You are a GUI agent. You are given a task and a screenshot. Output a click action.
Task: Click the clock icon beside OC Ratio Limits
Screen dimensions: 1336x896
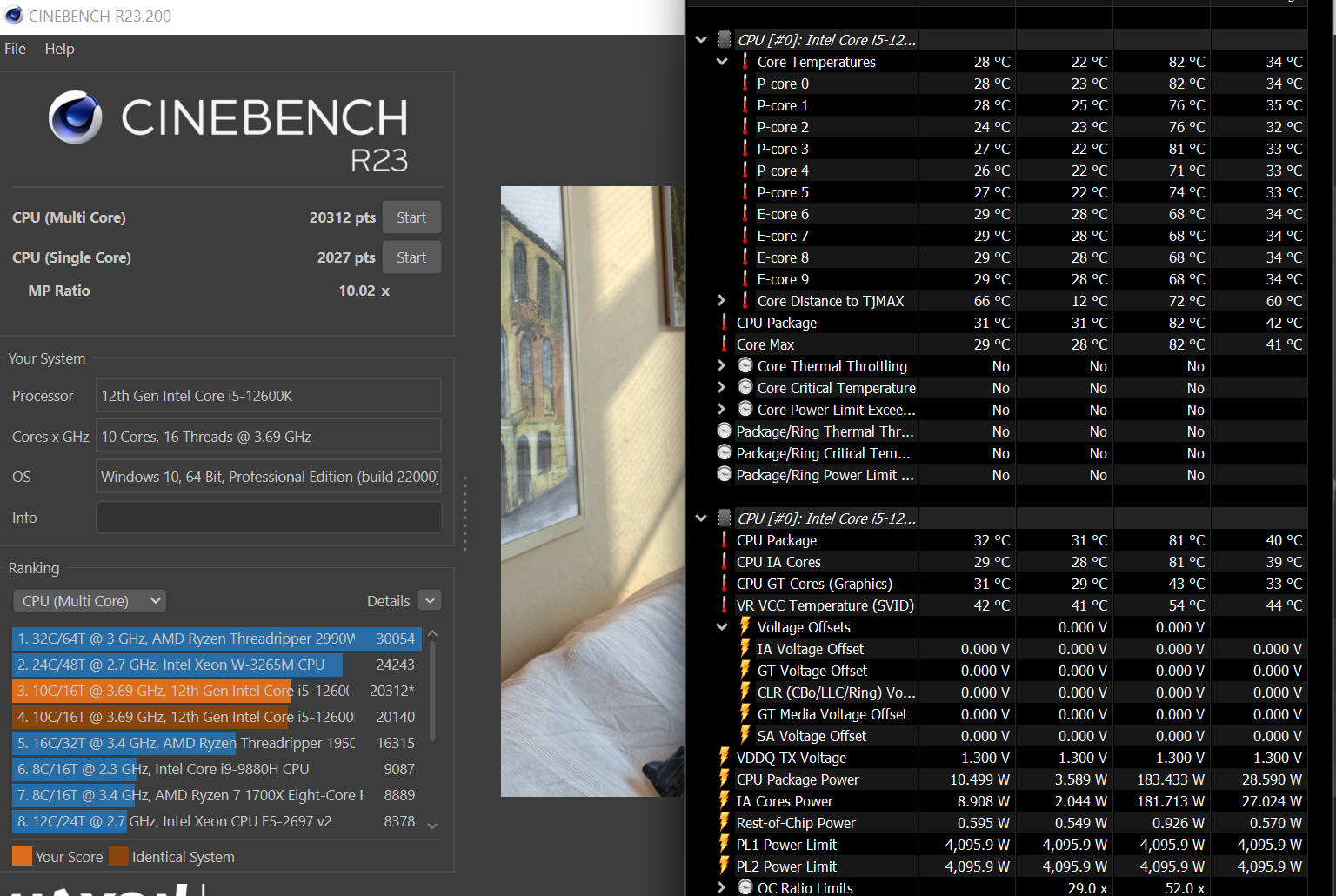(745, 887)
